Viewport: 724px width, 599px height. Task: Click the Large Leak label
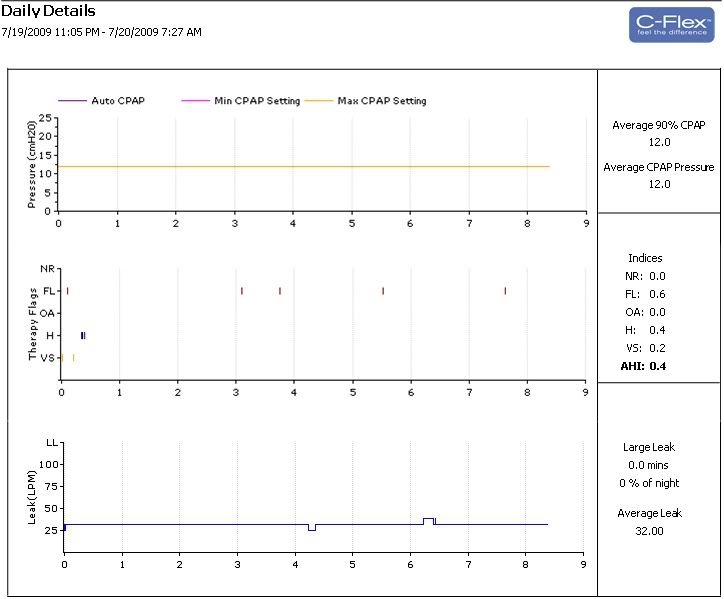pyautogui.click(x=649, y=447)
